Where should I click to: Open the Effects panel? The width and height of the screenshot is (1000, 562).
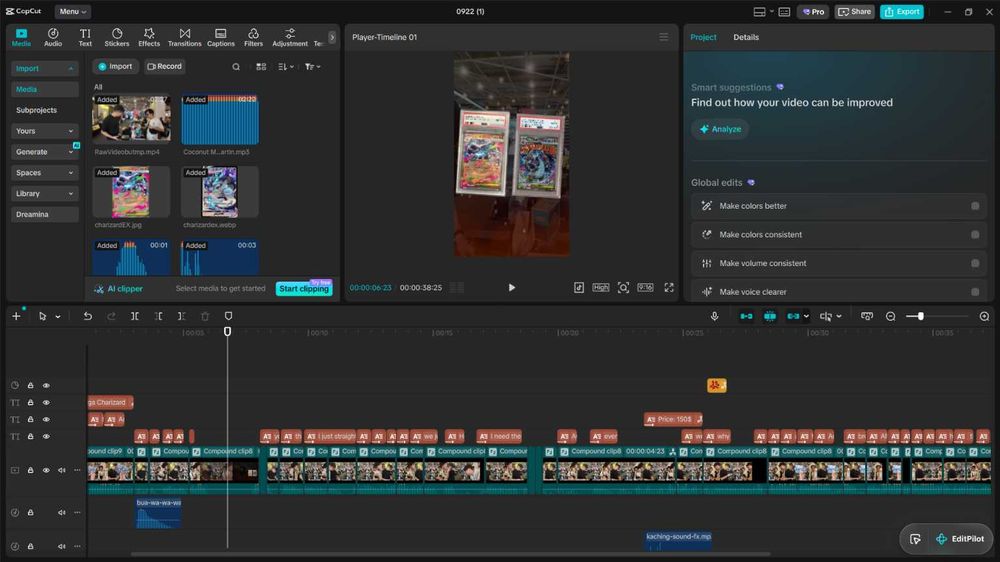tap(149, 37)
